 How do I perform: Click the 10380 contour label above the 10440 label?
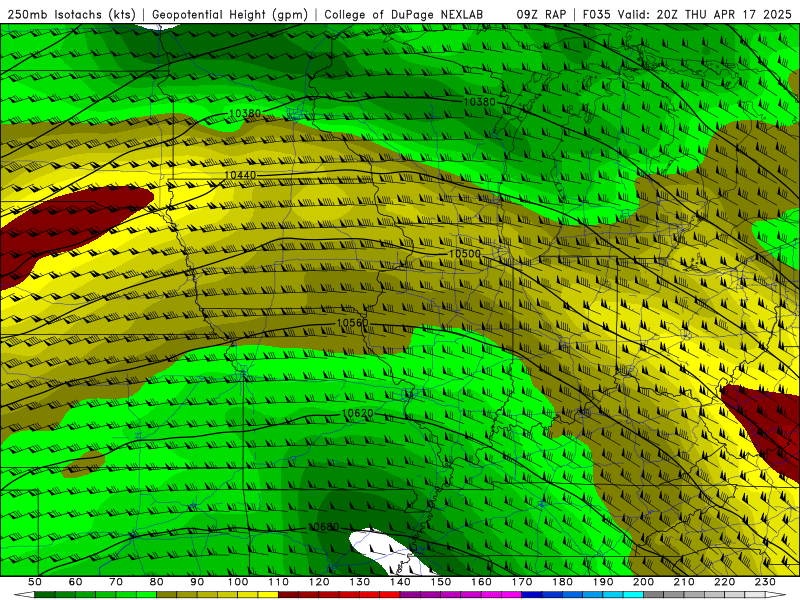coord(245,113)
